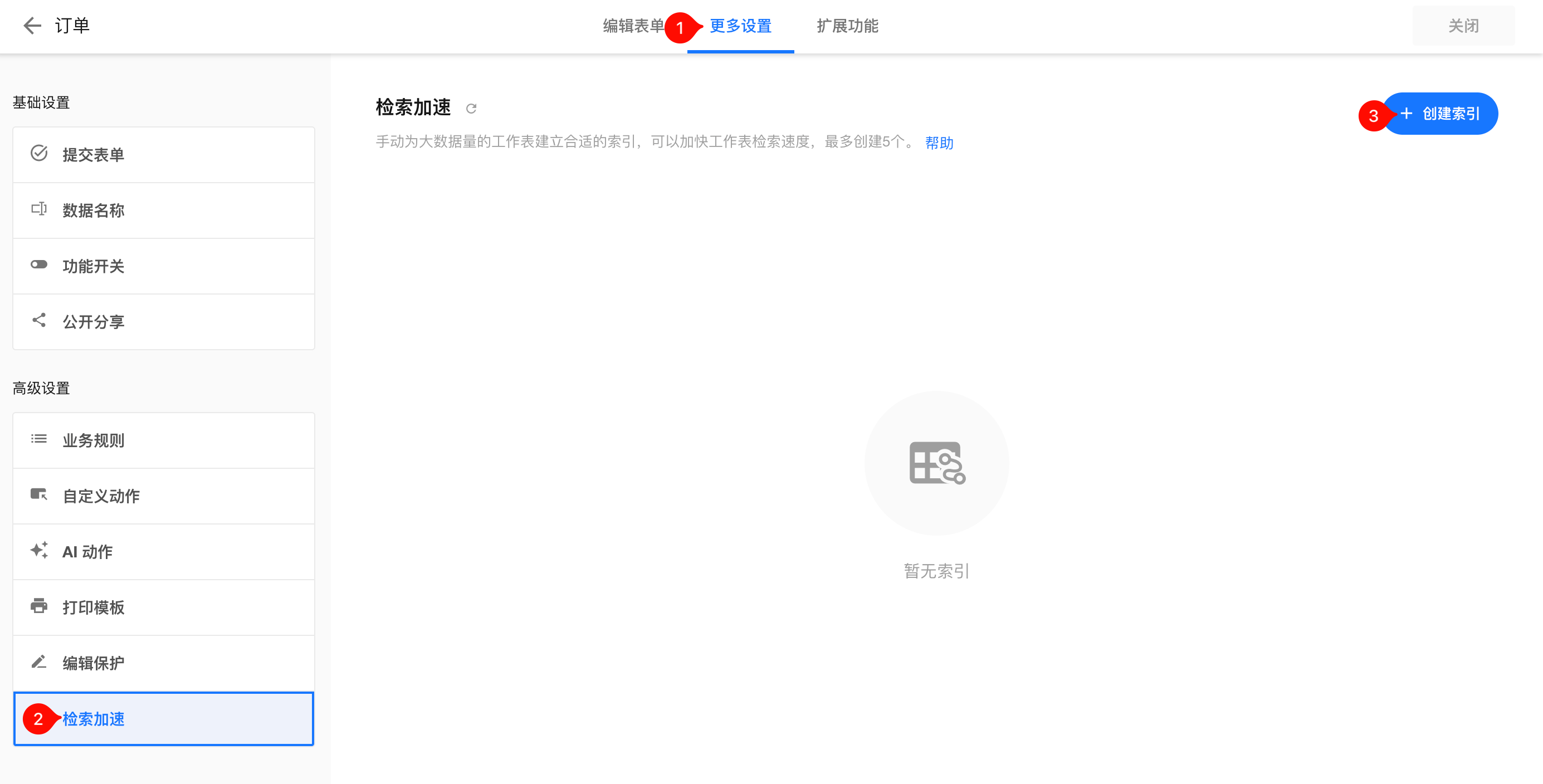Click the 自定义动作 cursor icon

[39, 494]
